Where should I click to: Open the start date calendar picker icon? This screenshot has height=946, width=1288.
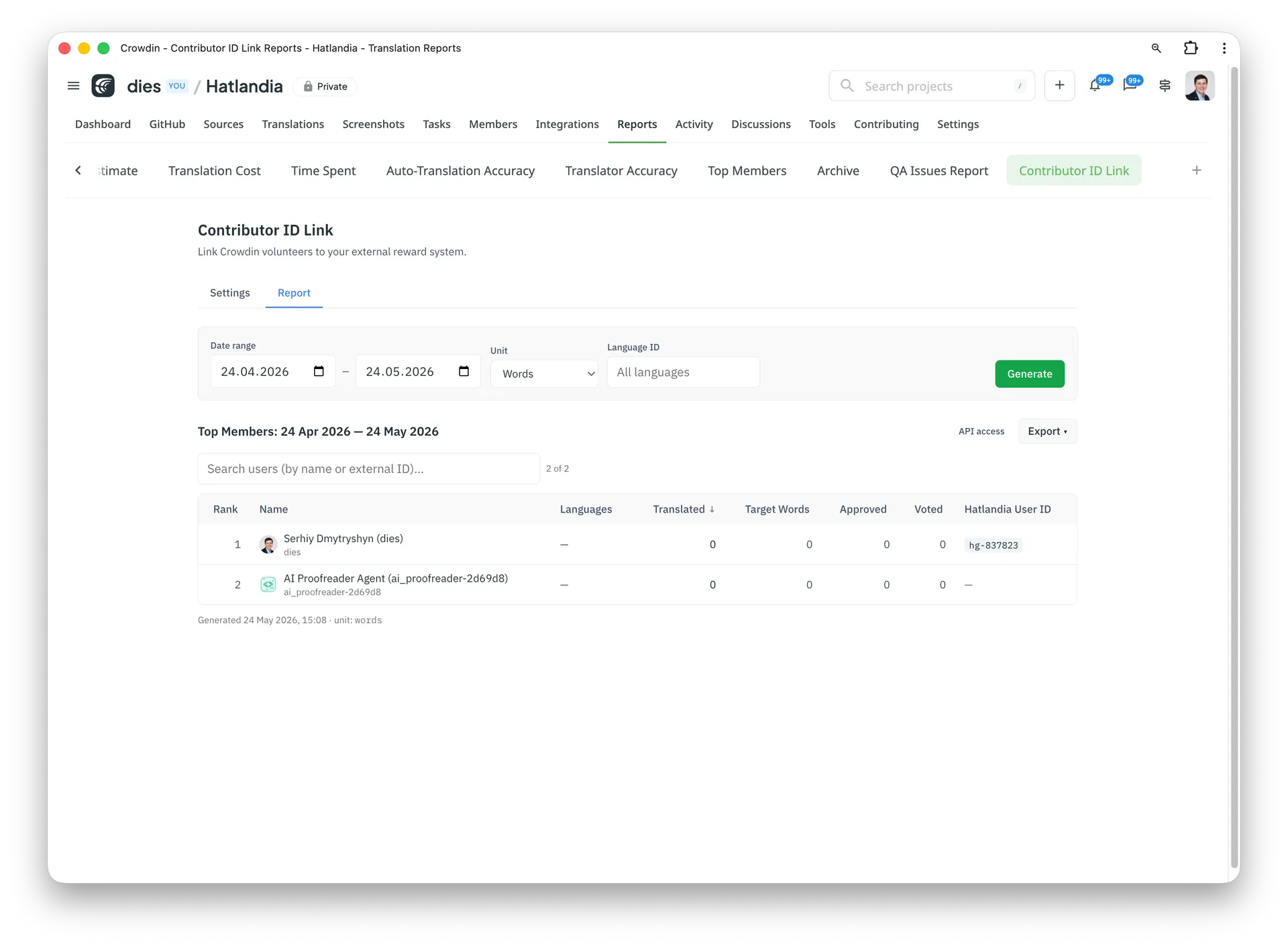pos(319,372)
